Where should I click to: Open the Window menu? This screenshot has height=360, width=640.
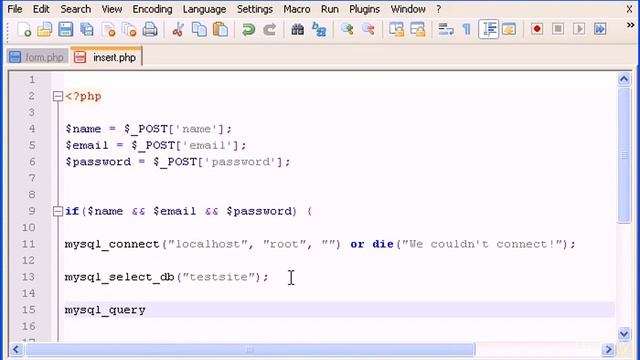click(408, 9)
